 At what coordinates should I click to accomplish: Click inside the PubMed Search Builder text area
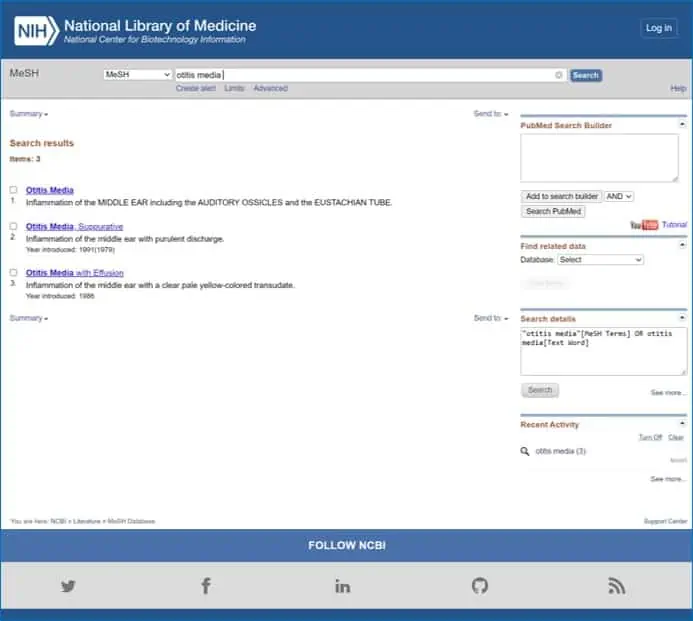[x=599, y=158]
